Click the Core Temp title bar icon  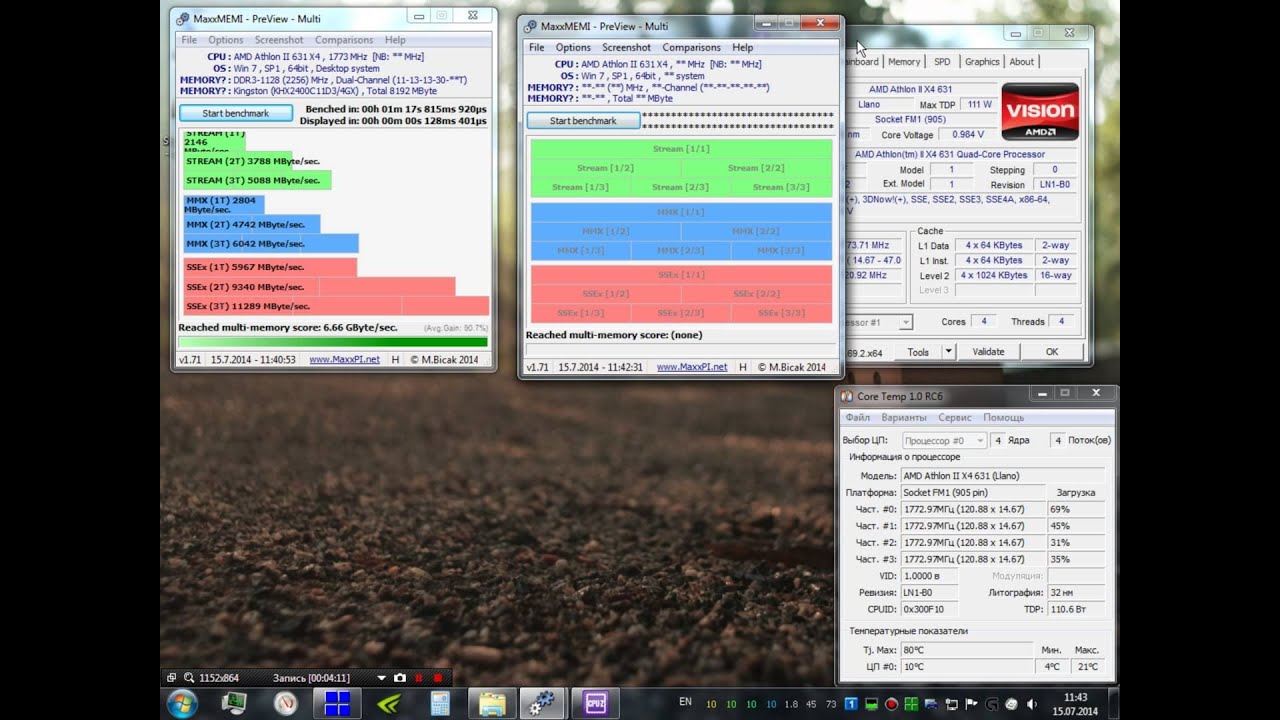coord(847,397)
